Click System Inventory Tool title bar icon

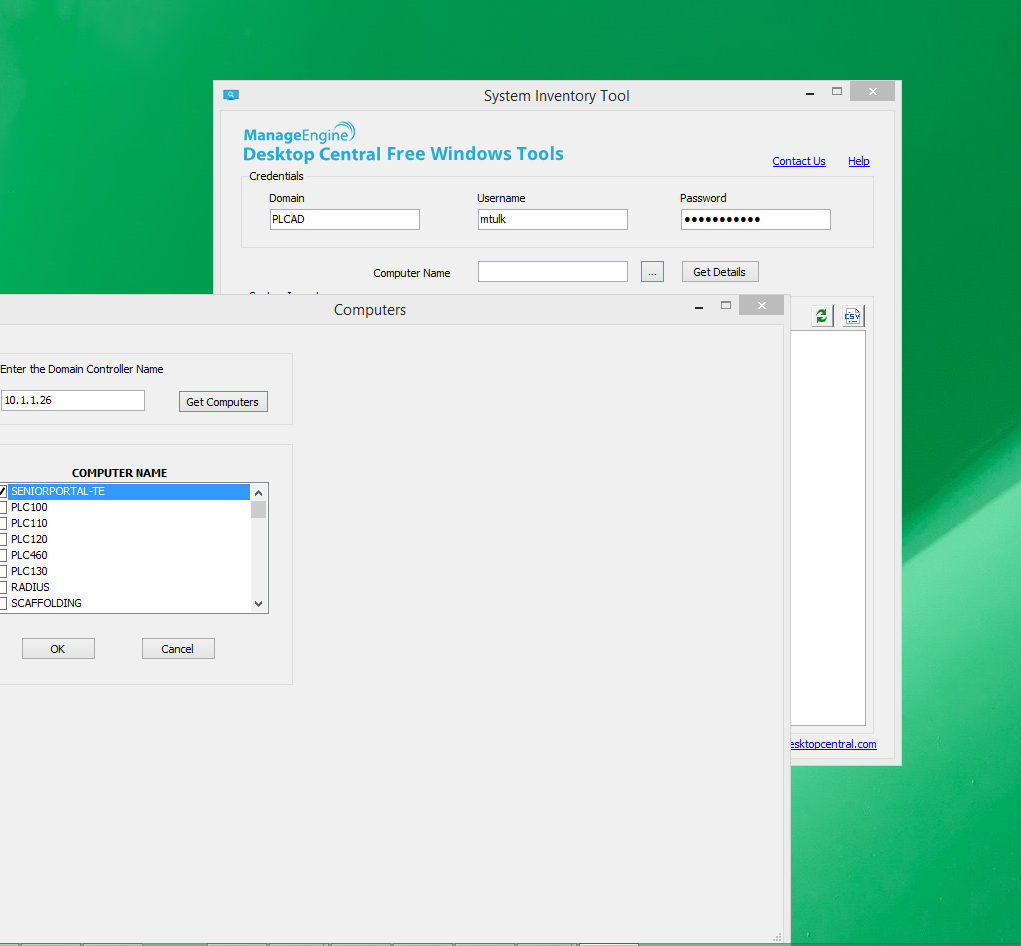coord(231,95)
